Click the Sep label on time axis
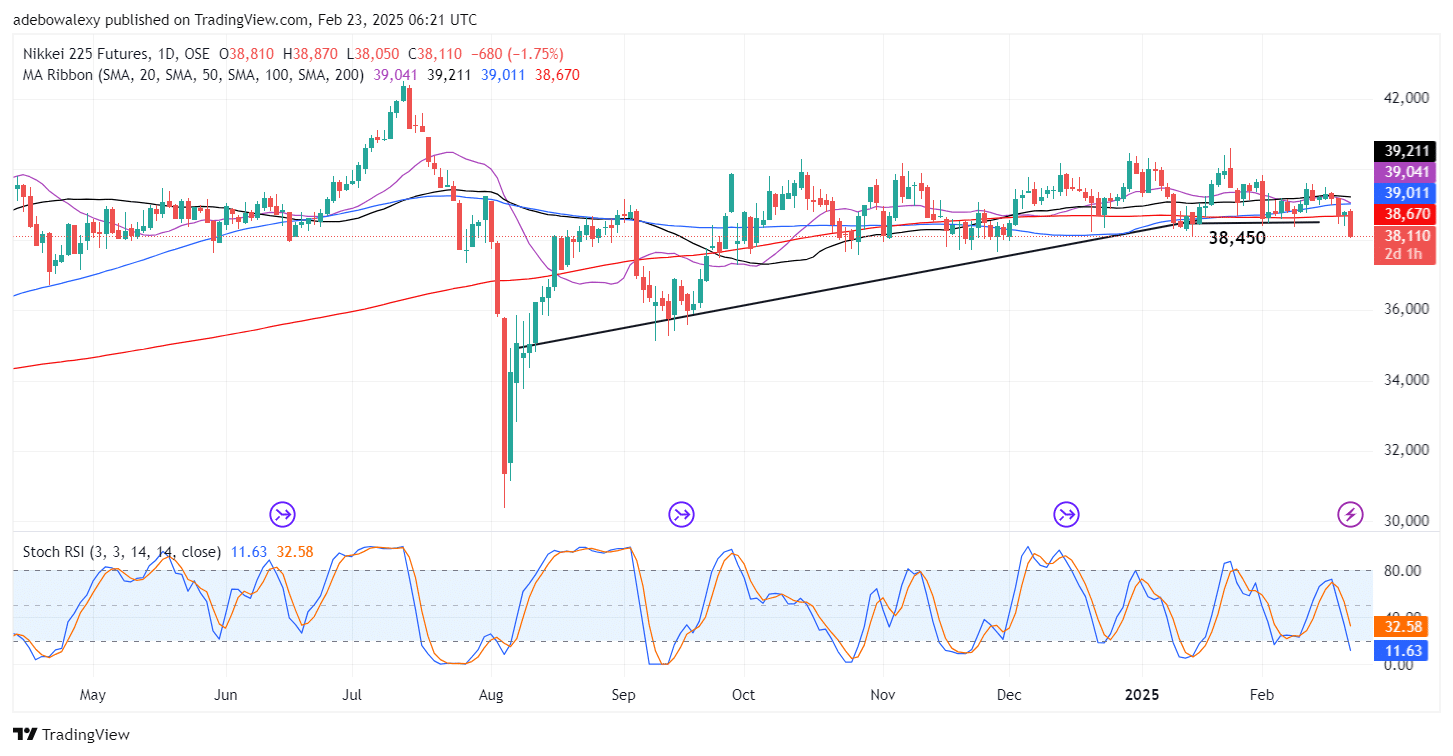 click(x=624, y=694)
